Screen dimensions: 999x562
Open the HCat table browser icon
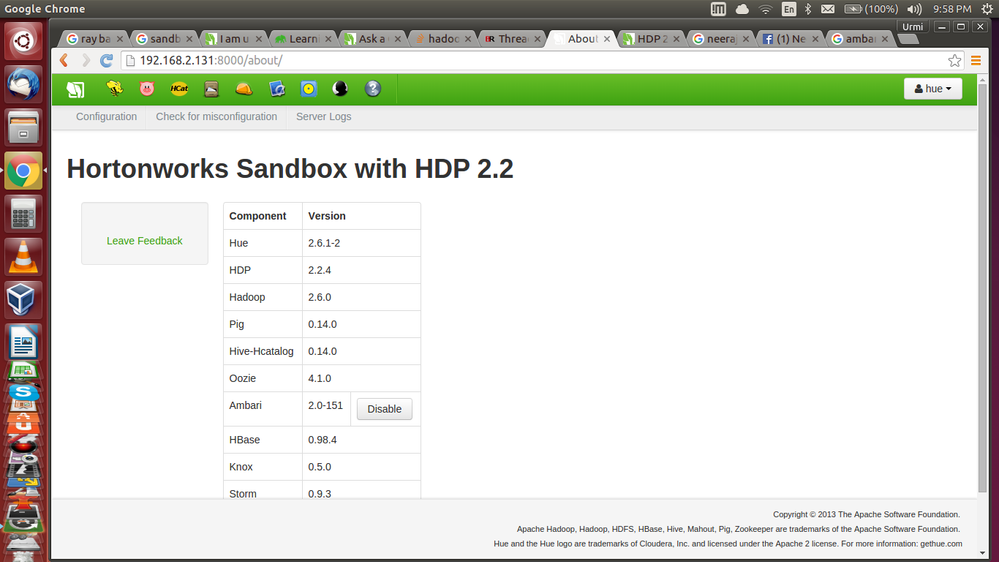[179, 89]
